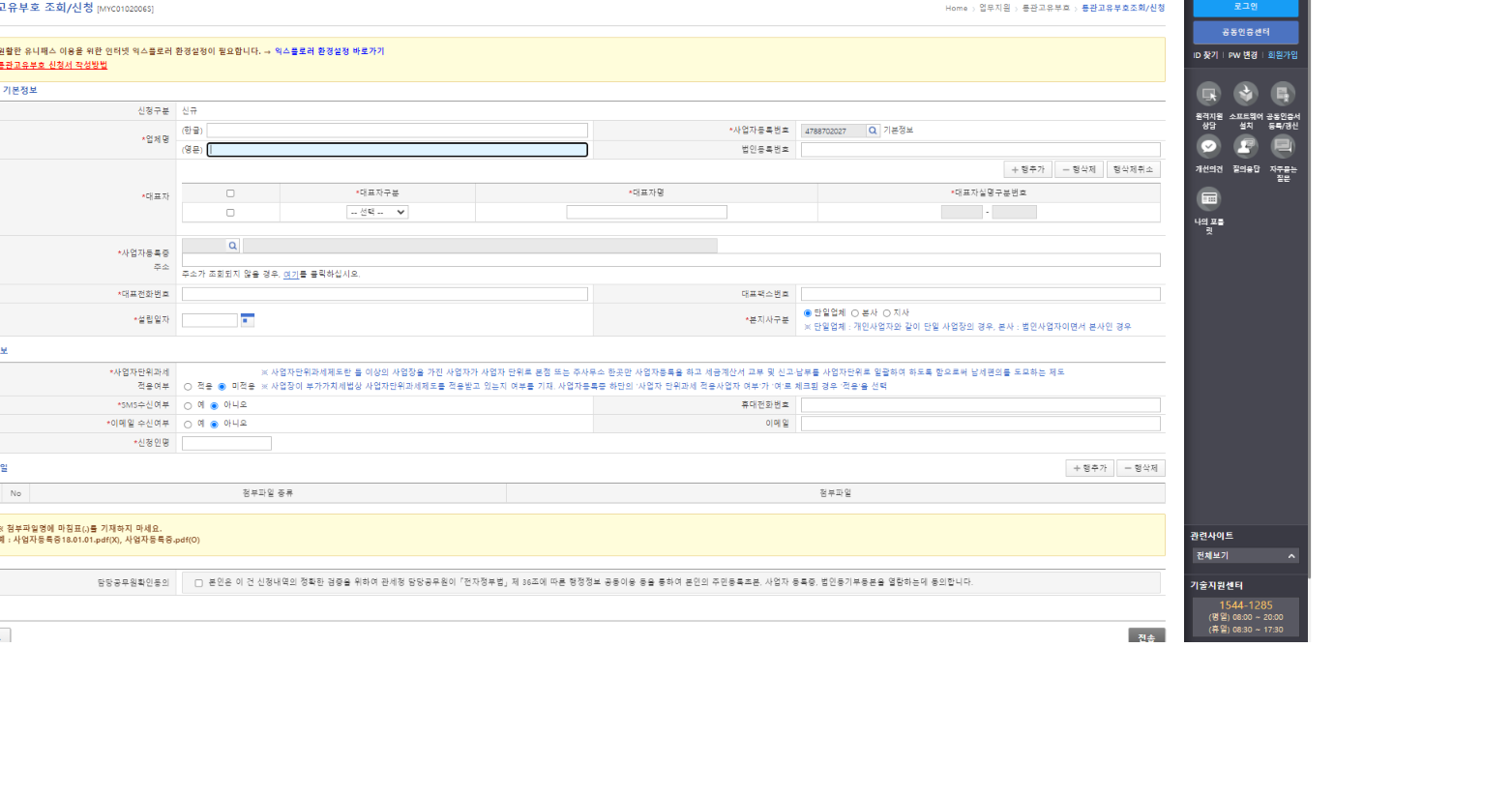The height and width of the screenshot is (795, 1512).
Task: Click 업무지원 in the breadcrumb
Action: pyautogui.click(x=994, y=8)
